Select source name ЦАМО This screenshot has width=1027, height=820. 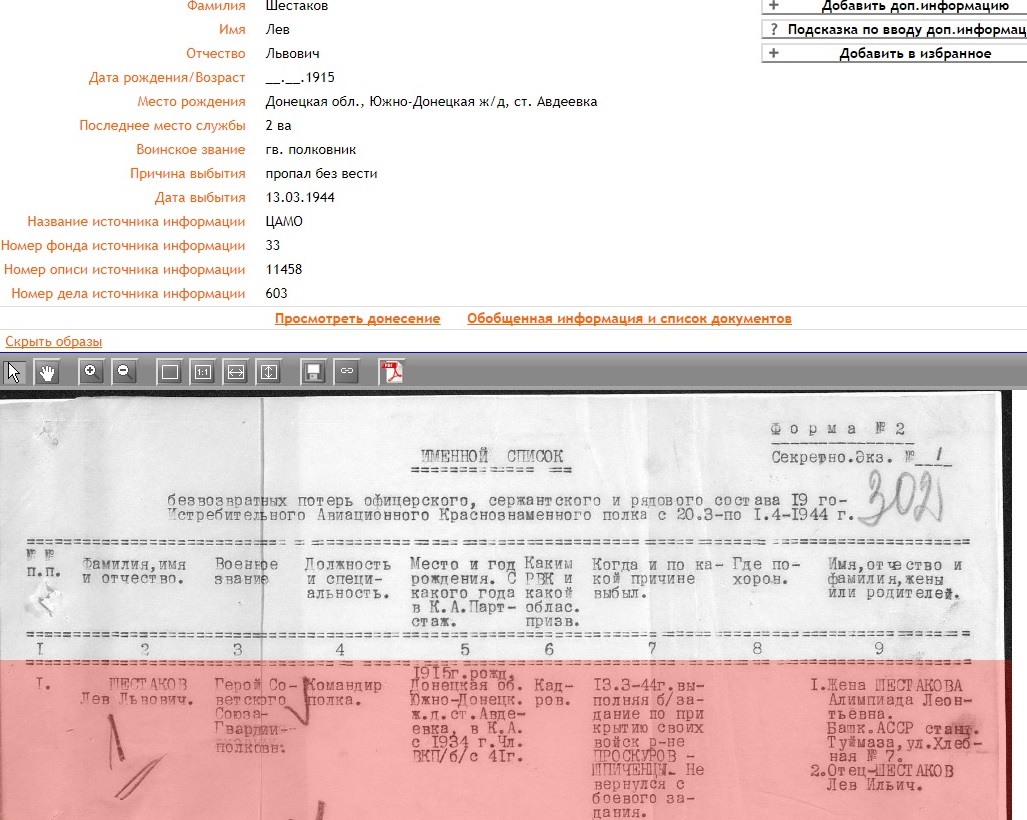284,221
